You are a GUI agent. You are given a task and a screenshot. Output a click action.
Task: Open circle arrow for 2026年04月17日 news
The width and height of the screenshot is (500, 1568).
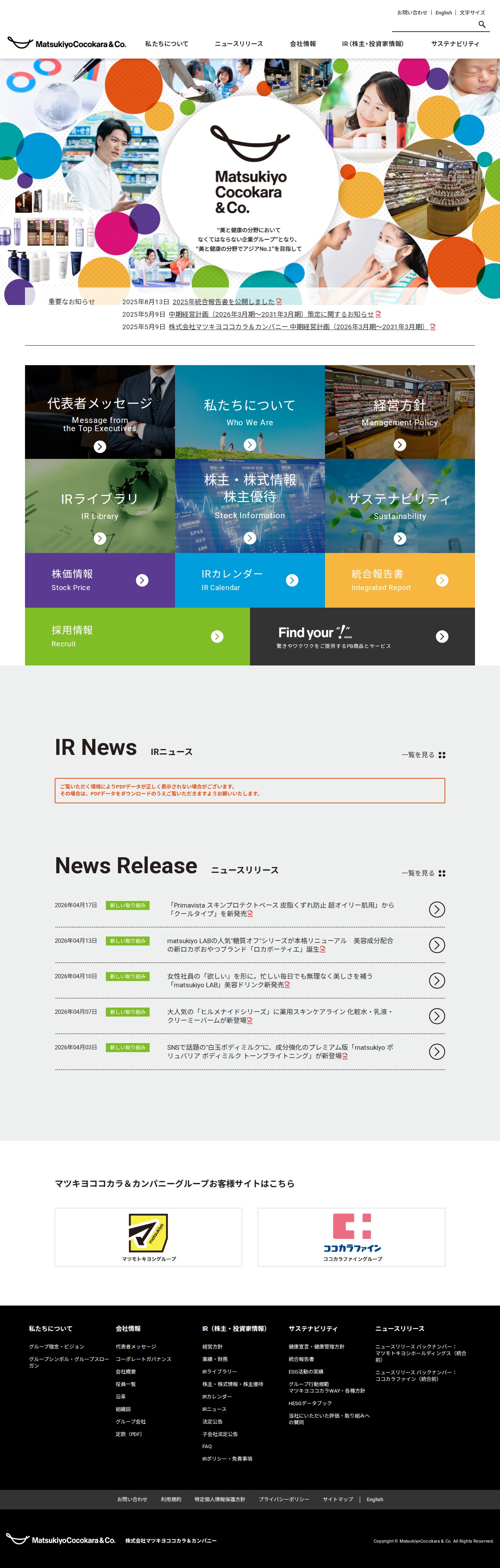(x=437, y=910)
